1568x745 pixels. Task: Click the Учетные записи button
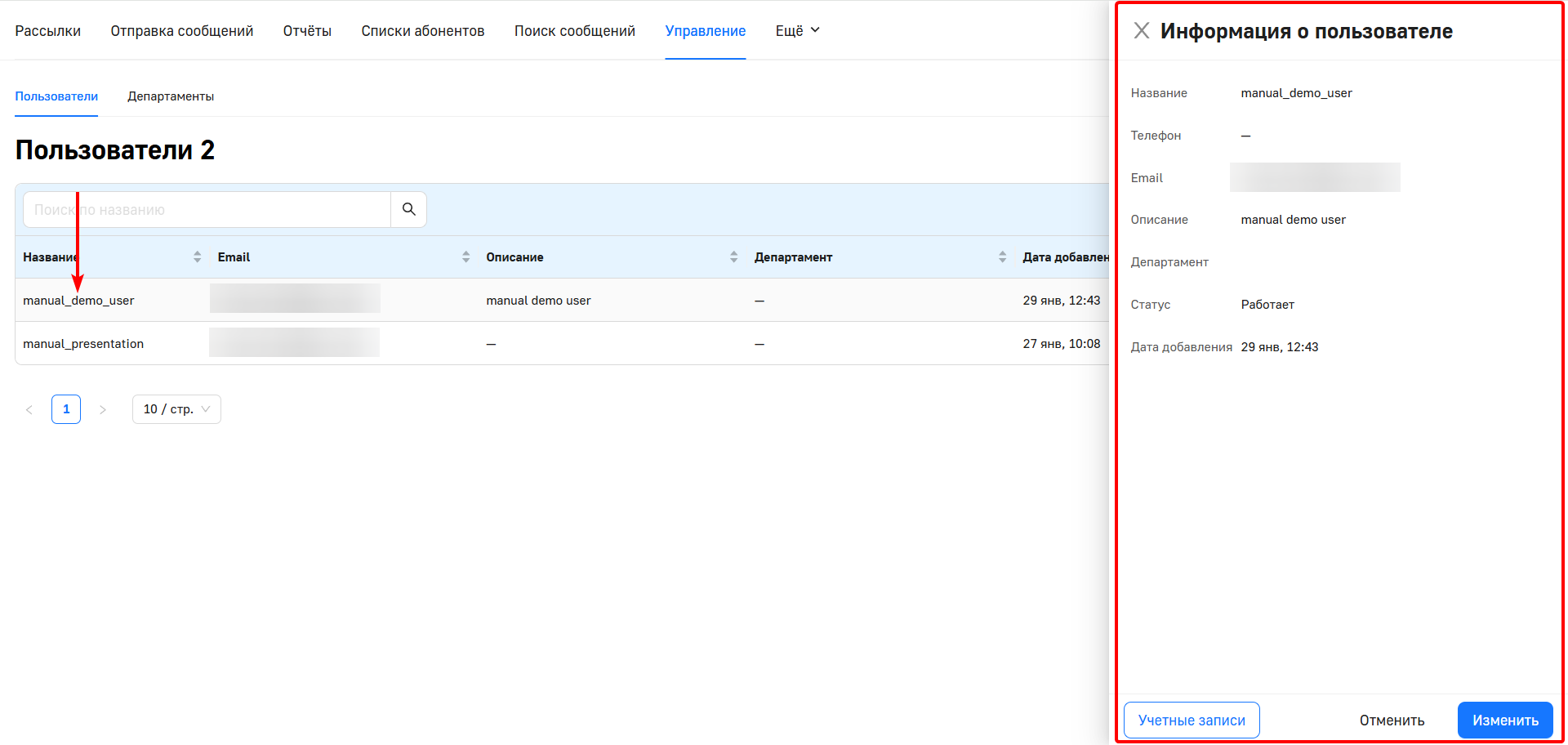[x=1192, y=720]
